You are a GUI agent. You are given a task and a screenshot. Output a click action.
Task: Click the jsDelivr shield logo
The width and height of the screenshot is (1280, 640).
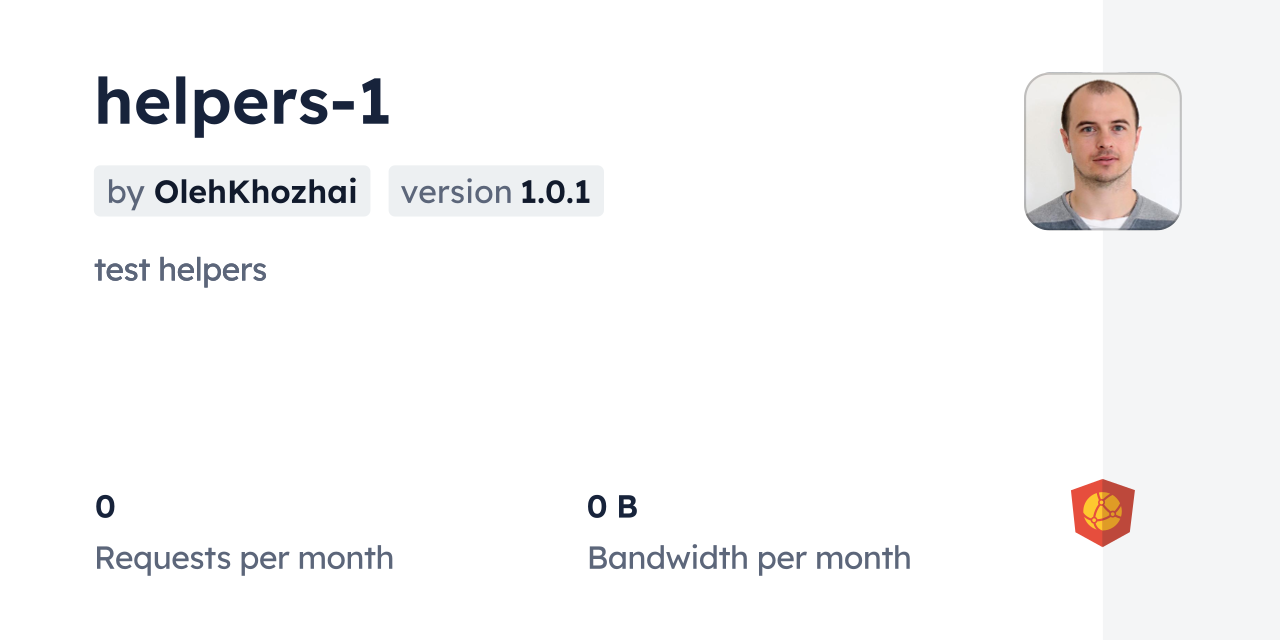tap(1102, 513)
